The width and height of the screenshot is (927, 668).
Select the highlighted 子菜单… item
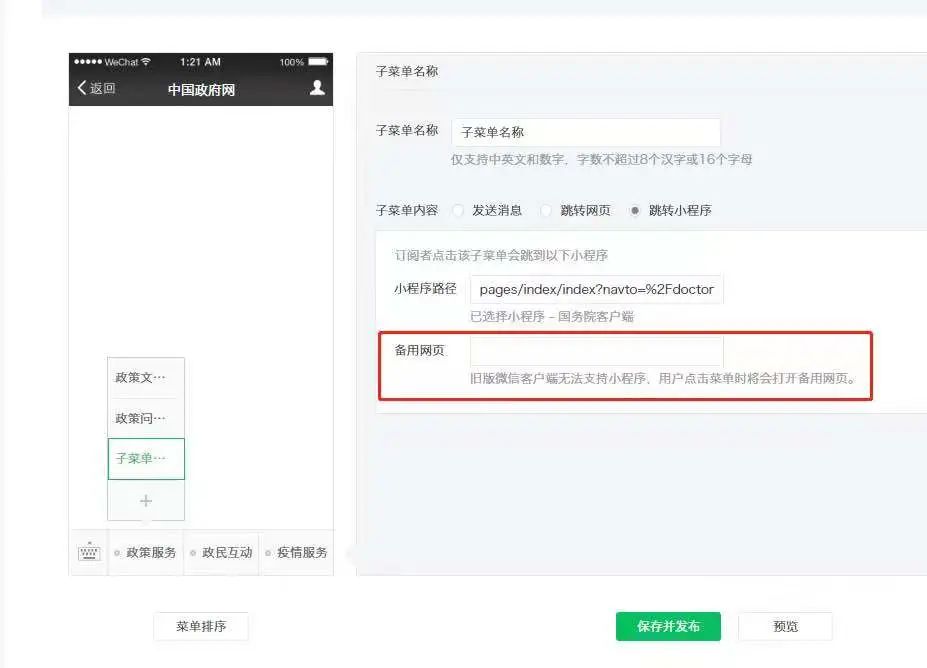(x=146, y=459)
